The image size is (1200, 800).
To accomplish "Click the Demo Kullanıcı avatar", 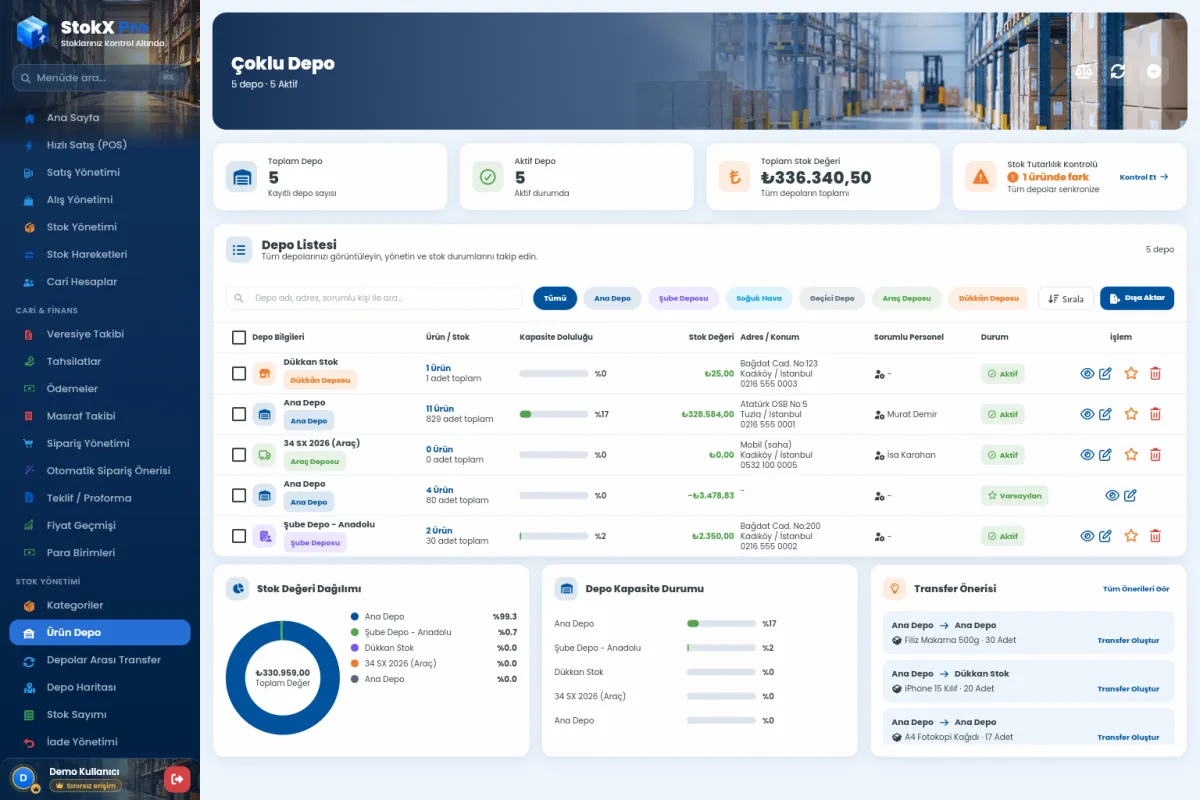I will (23, 777).
